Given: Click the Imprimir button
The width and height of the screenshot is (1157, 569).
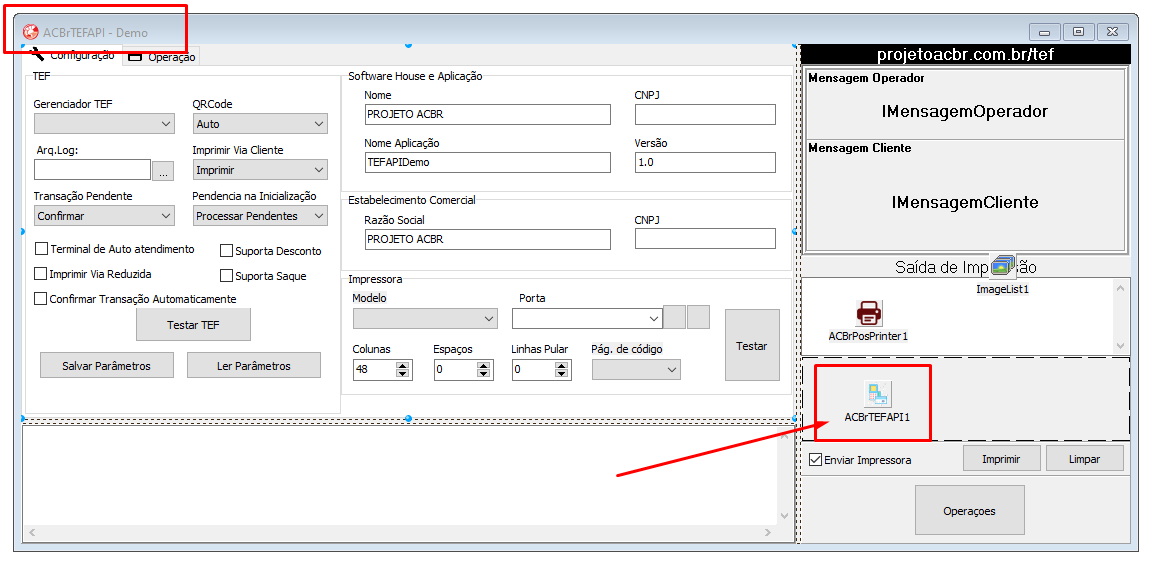Looking at the screenshot, I should coord(1001,458).
